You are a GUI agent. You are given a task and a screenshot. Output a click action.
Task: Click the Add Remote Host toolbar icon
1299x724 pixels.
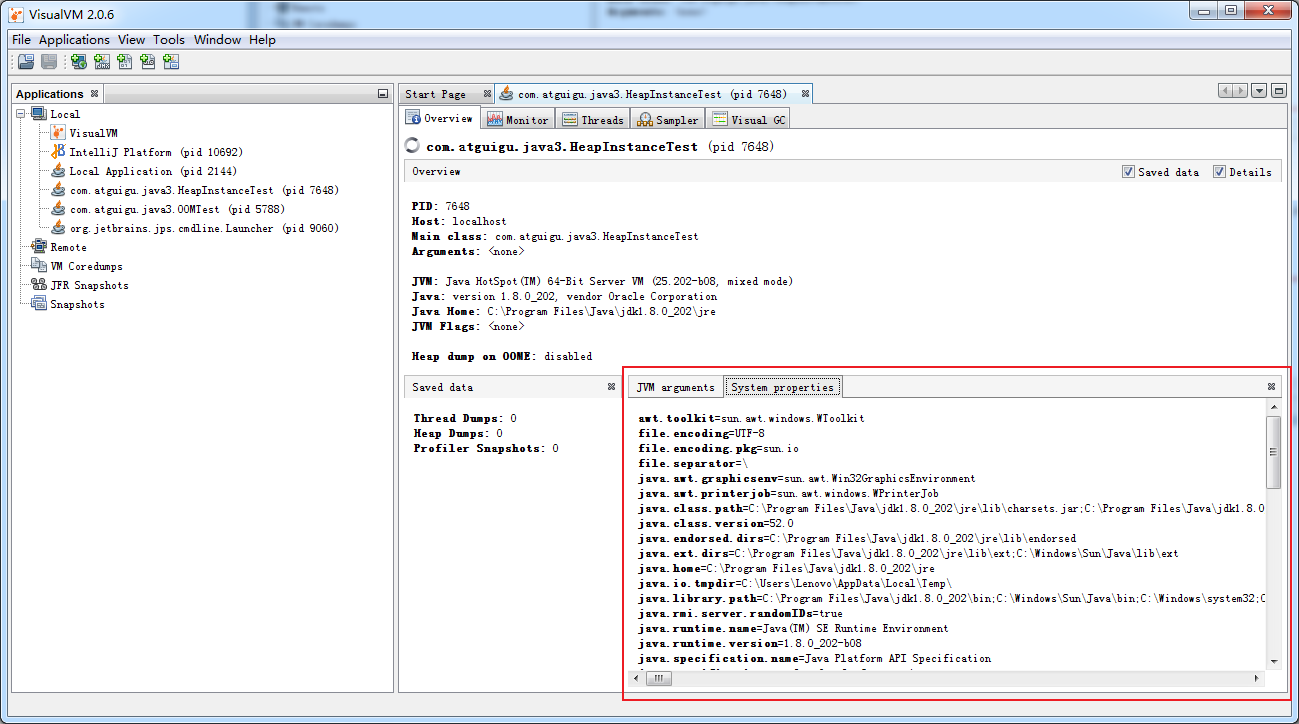pos(78,62)
